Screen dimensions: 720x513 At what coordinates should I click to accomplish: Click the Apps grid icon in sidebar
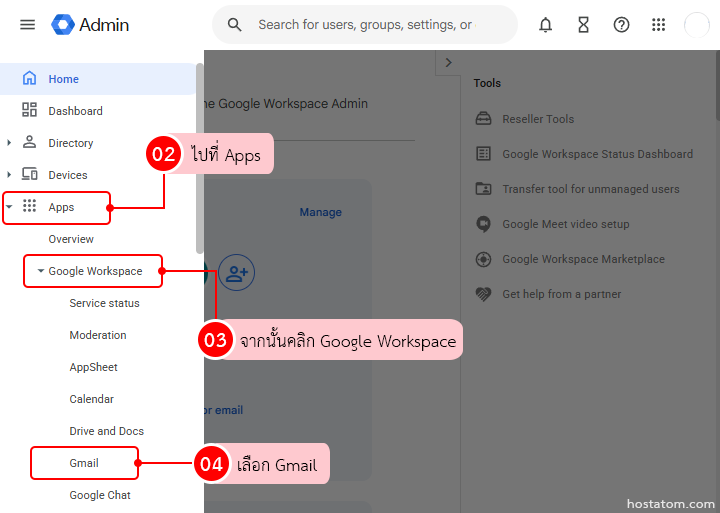coord(29,206)
